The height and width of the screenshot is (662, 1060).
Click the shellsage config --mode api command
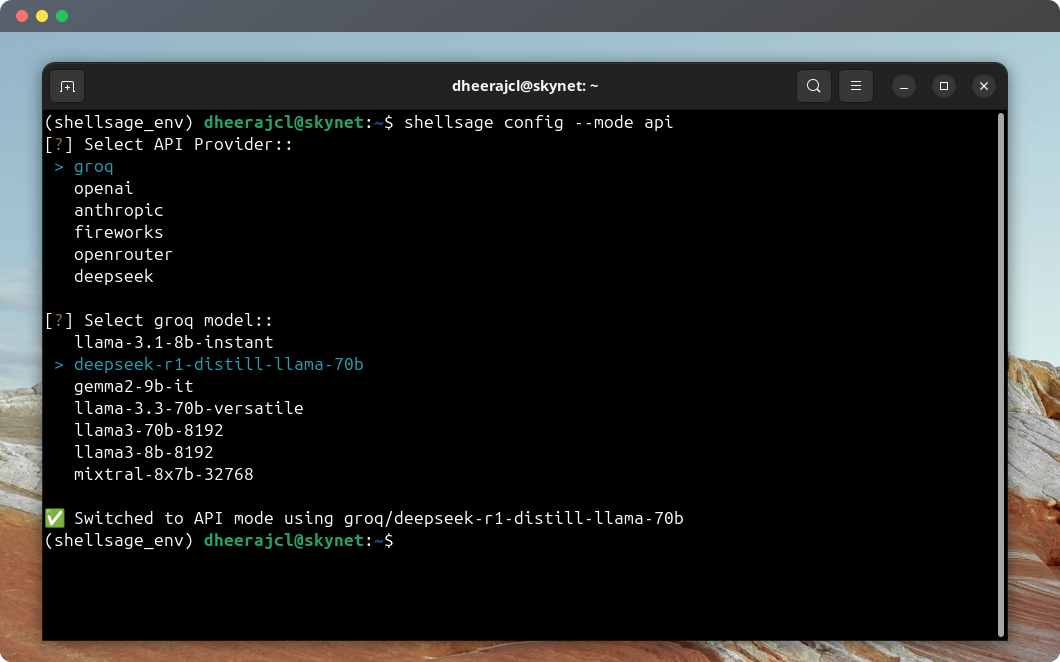pos(538,122)
